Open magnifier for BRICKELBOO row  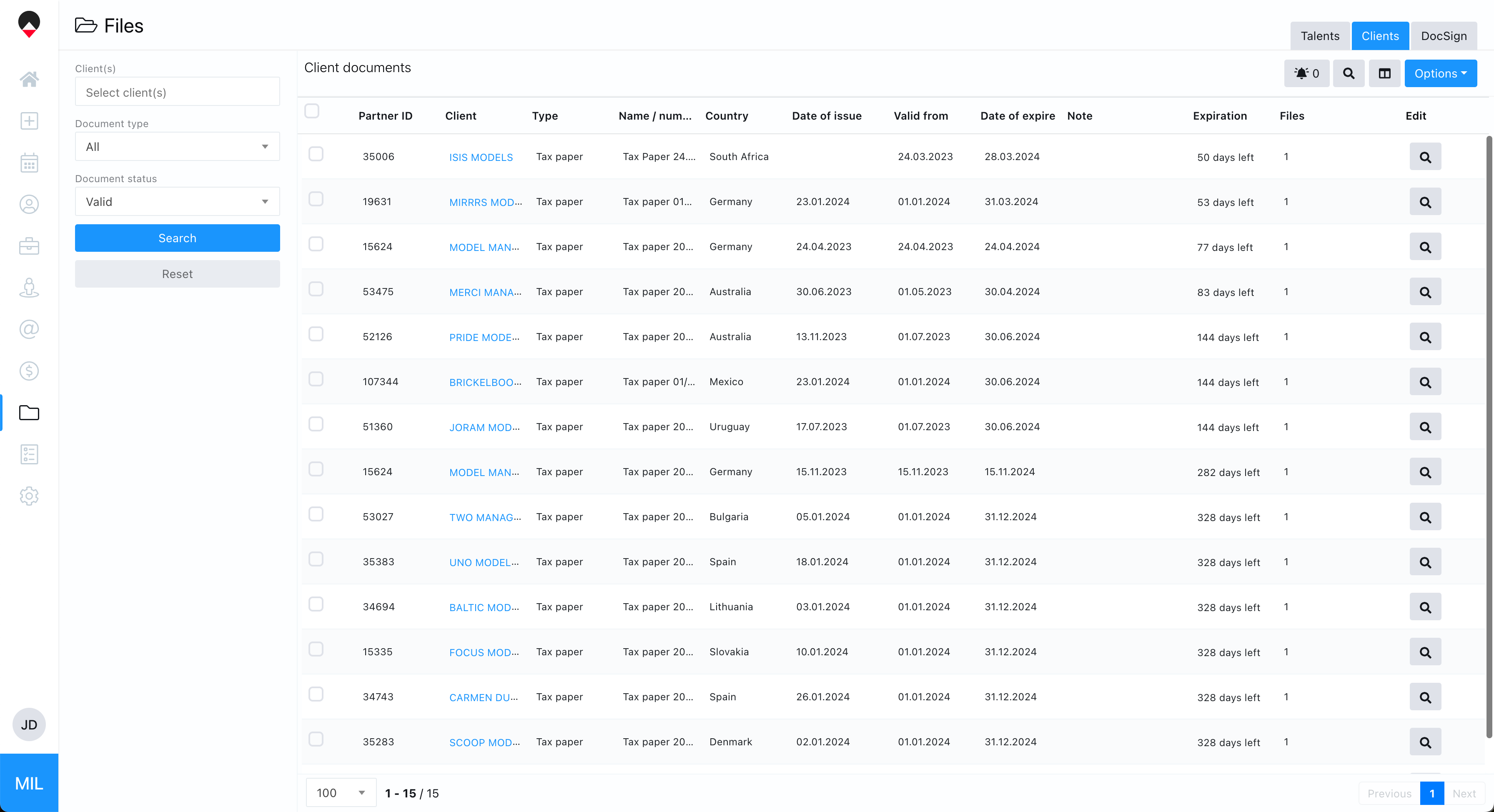pos(1425,382)
